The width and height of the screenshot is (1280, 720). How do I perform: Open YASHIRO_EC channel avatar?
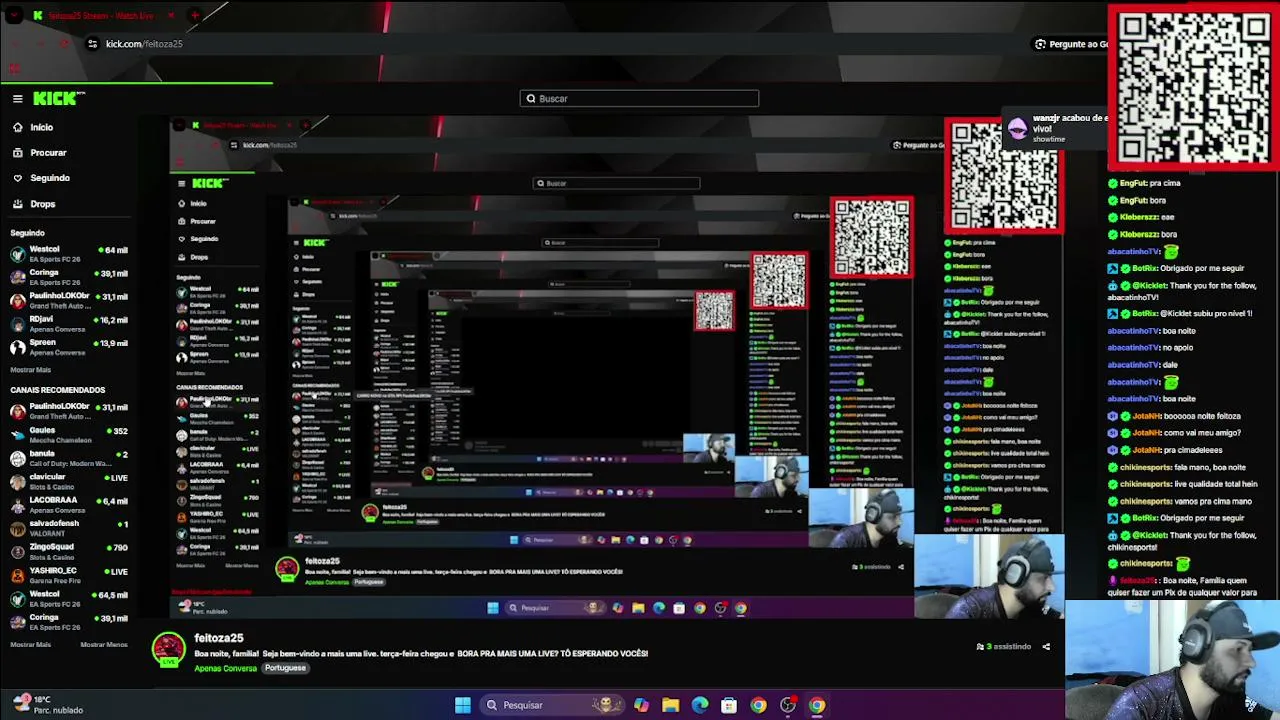[17, 575]
